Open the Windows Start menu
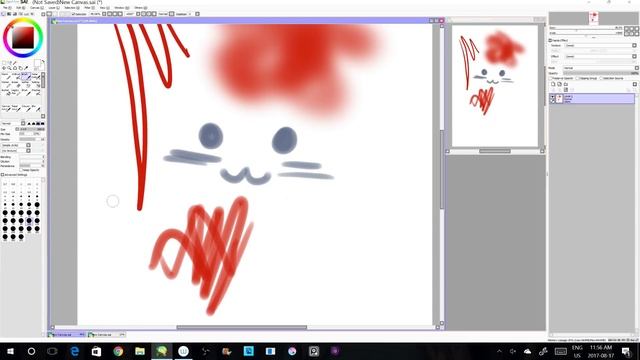This screenshot has height=360, width=640. click(x=10, y=351)
